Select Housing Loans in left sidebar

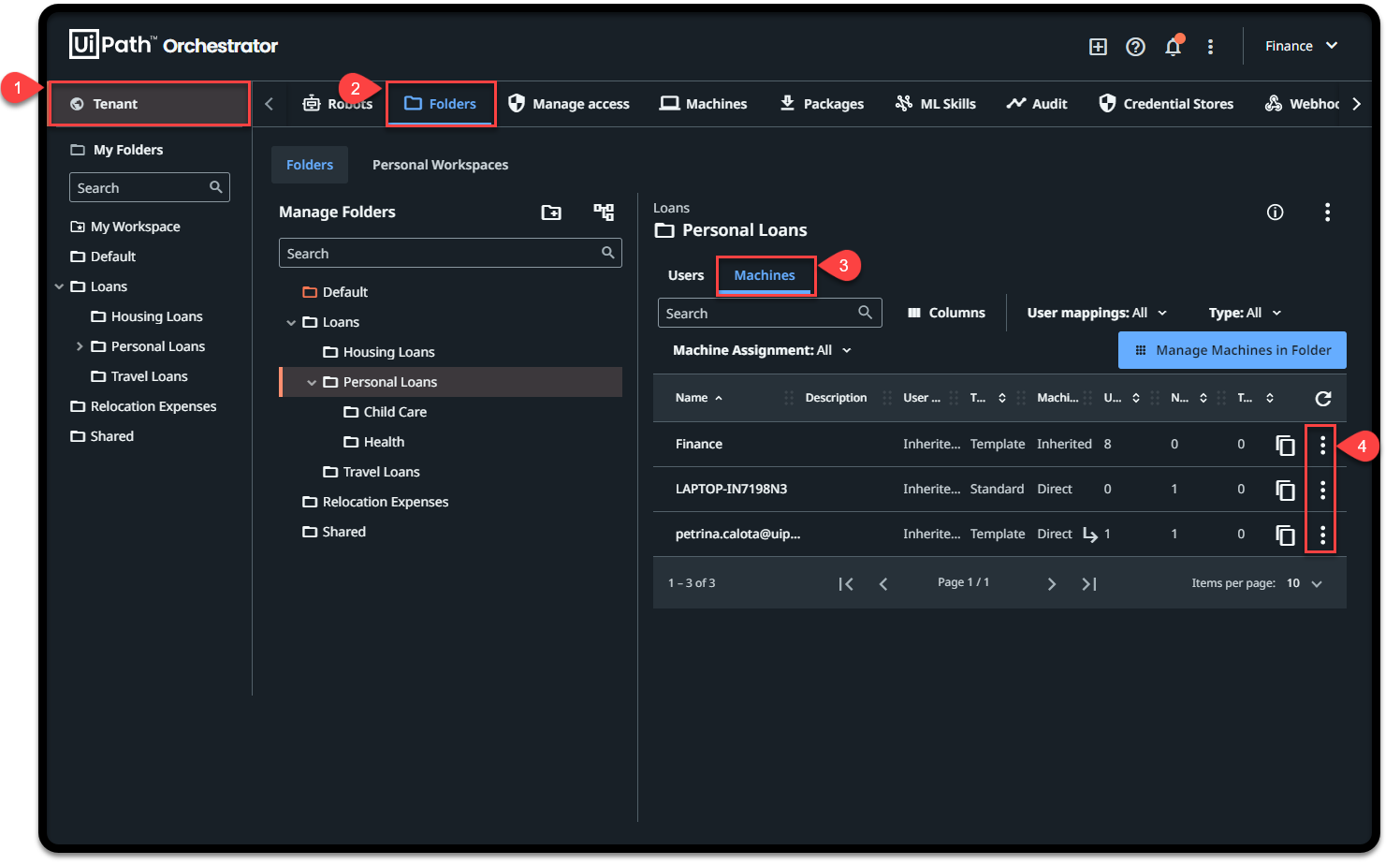point(147,316)
